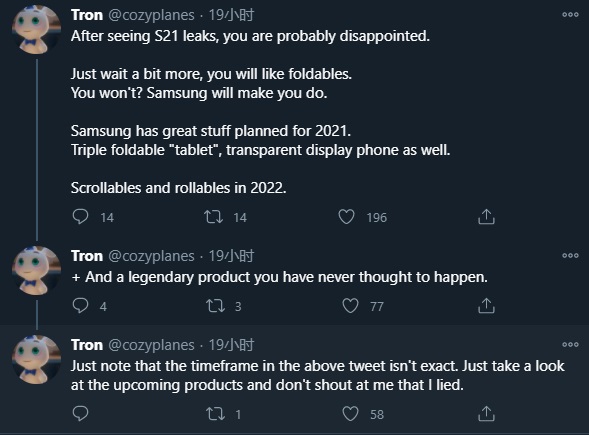Screen dimensions: 589x435
Task: Like the tweet with 58 likes
Action: click(x=350, y=414)
